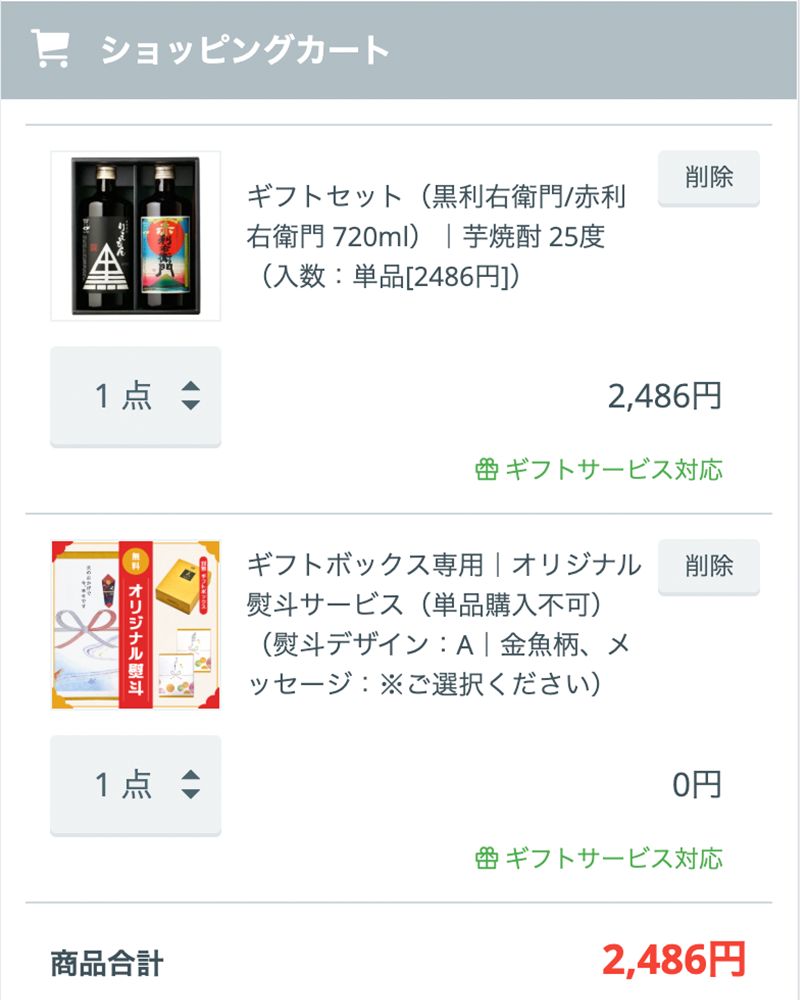Screen dimensions: 800x1000
Task: Delete the shochu gift set from cart
Action: coord(709,178)
